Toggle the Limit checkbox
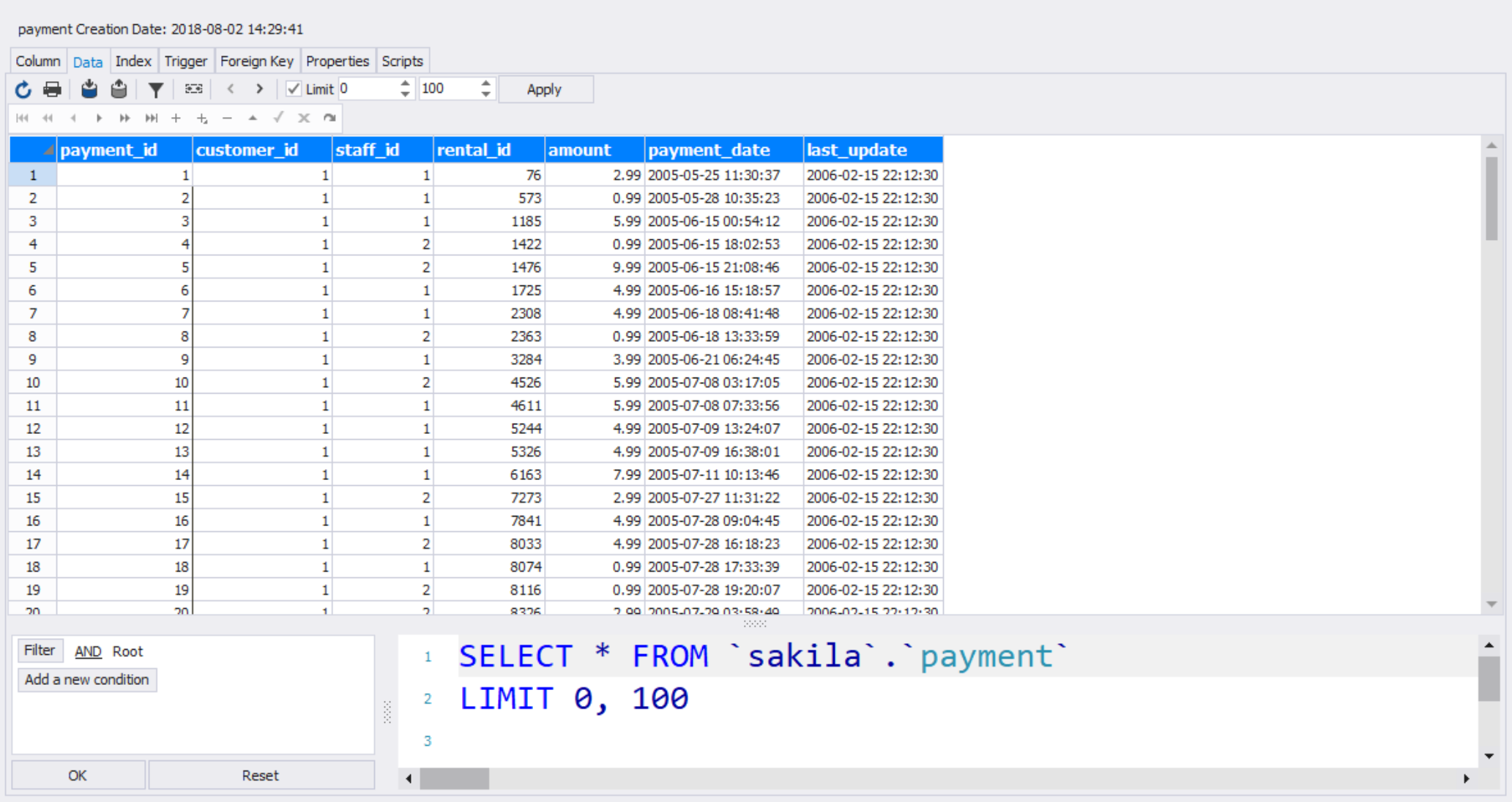Viewport: 1512px width, 802px height. coord(294,89)
